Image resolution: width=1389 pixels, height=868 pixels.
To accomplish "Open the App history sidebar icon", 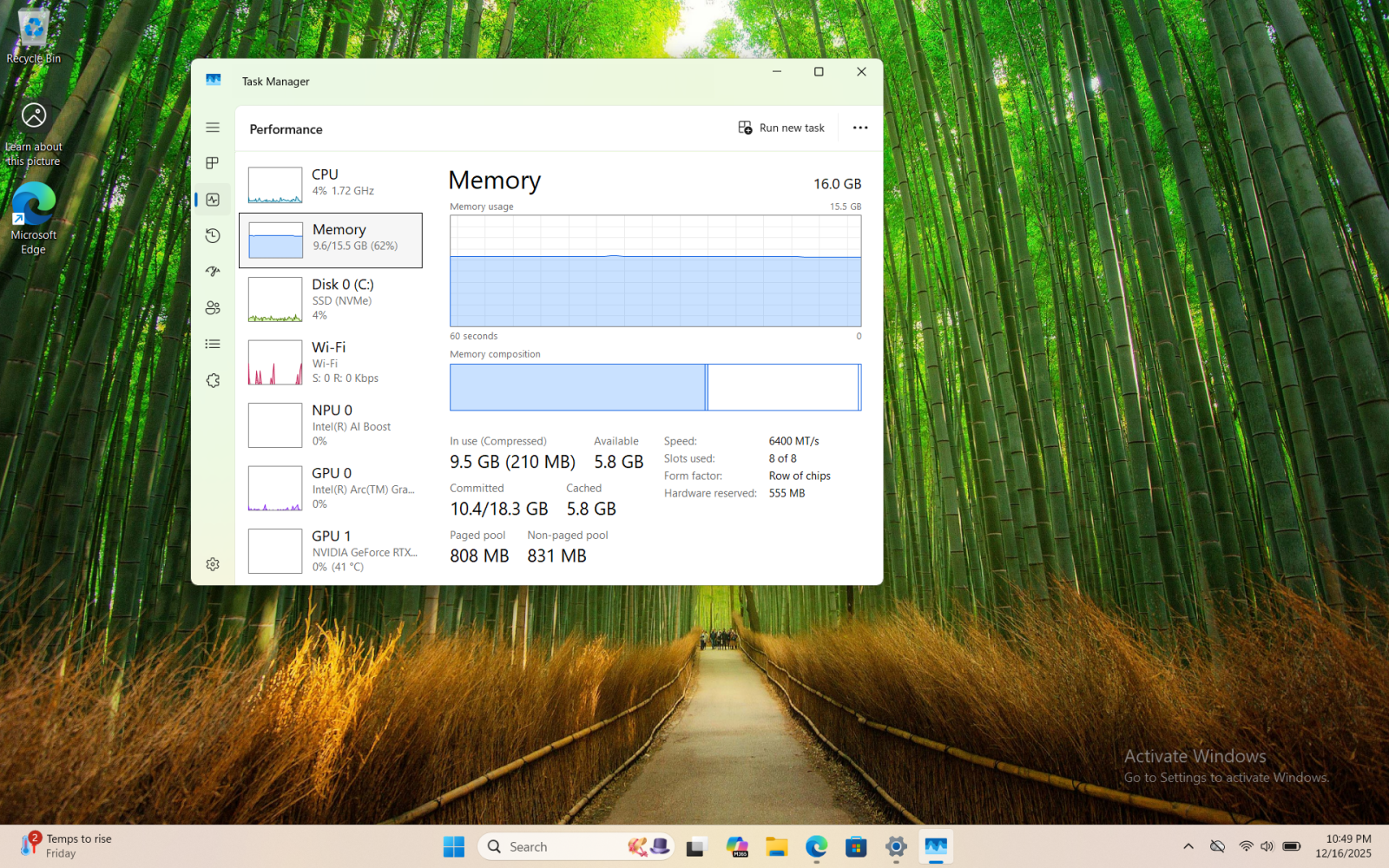I will click(213, 236).
